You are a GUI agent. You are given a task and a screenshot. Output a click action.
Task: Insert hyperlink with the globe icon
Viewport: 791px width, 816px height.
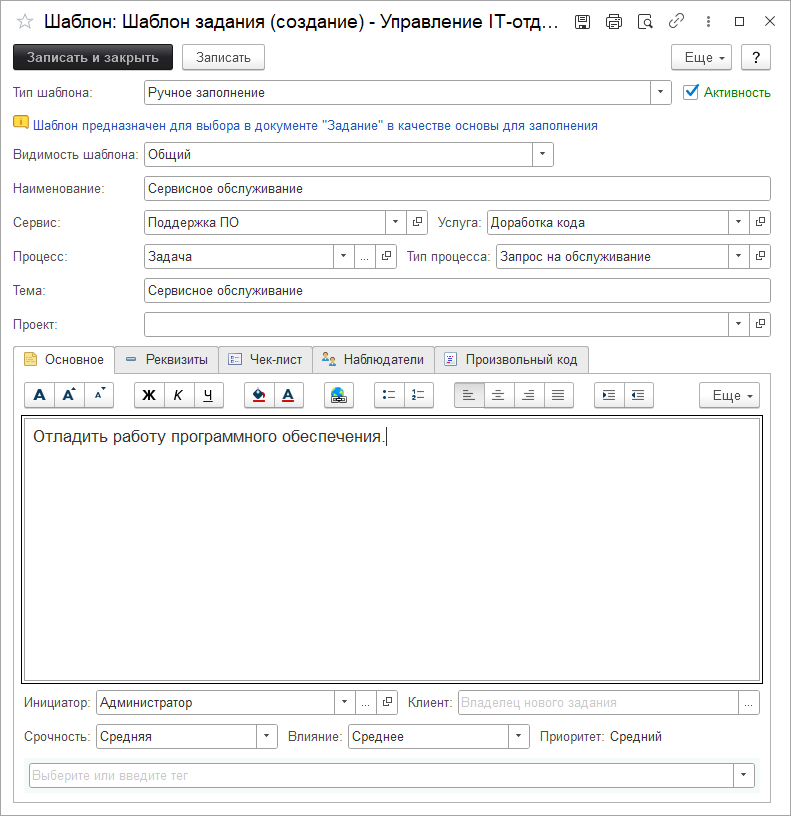click(339, 395)
